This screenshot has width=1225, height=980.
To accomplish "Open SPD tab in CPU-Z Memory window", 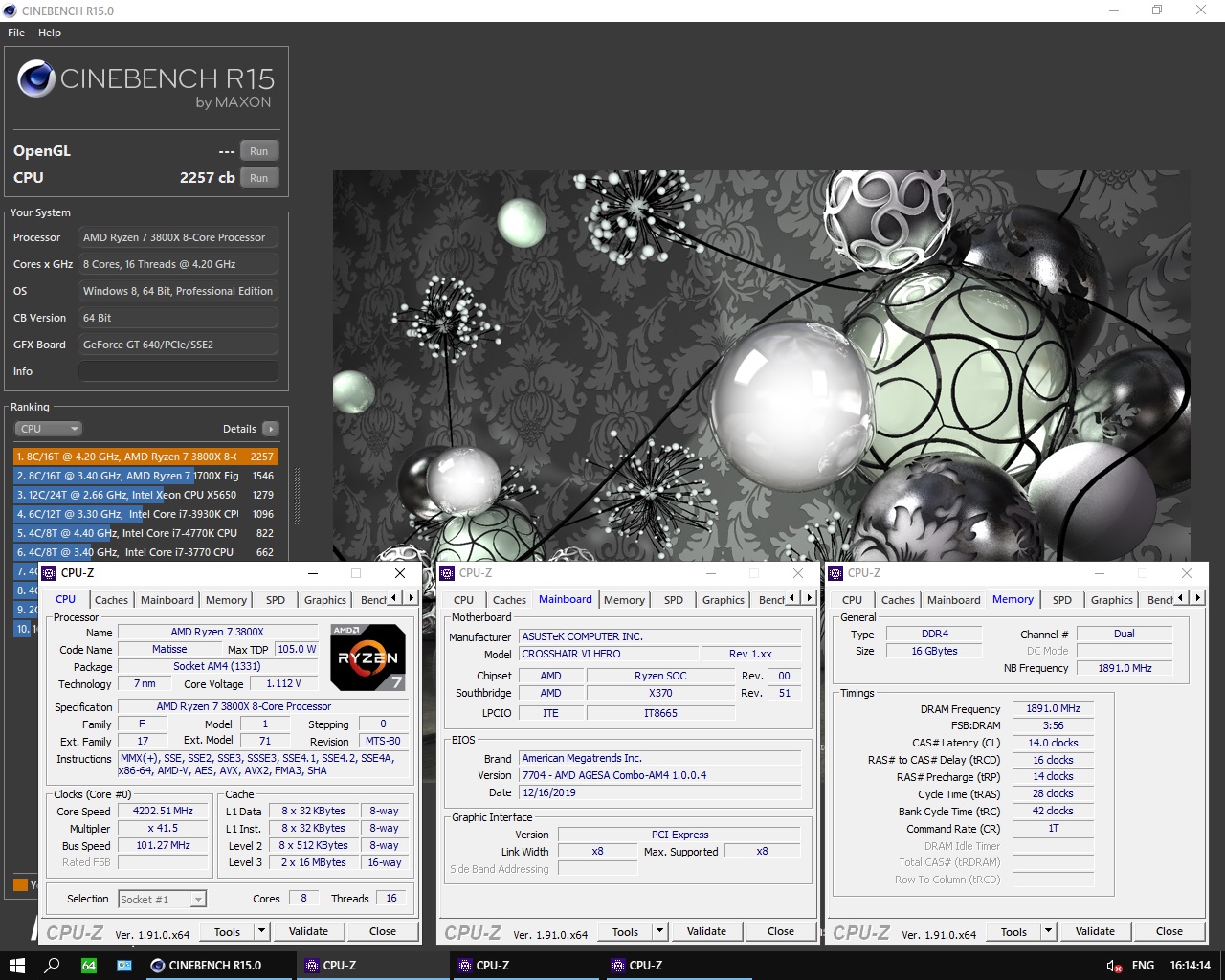I will (x=1062, y=600).
